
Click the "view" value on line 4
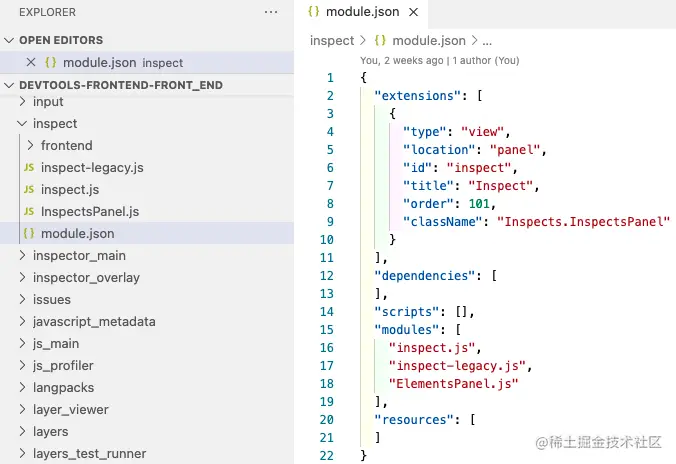pyautogui.click(x=482, y=132)
